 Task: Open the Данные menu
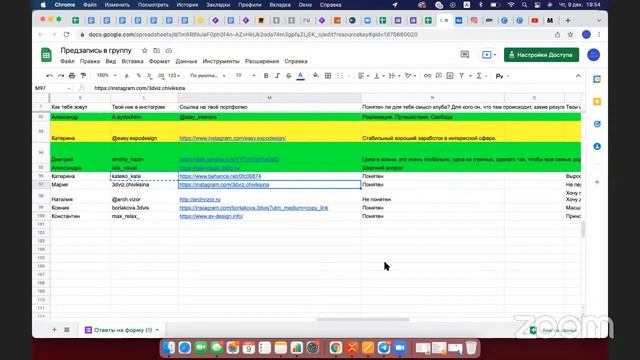(x=186, y=61)
